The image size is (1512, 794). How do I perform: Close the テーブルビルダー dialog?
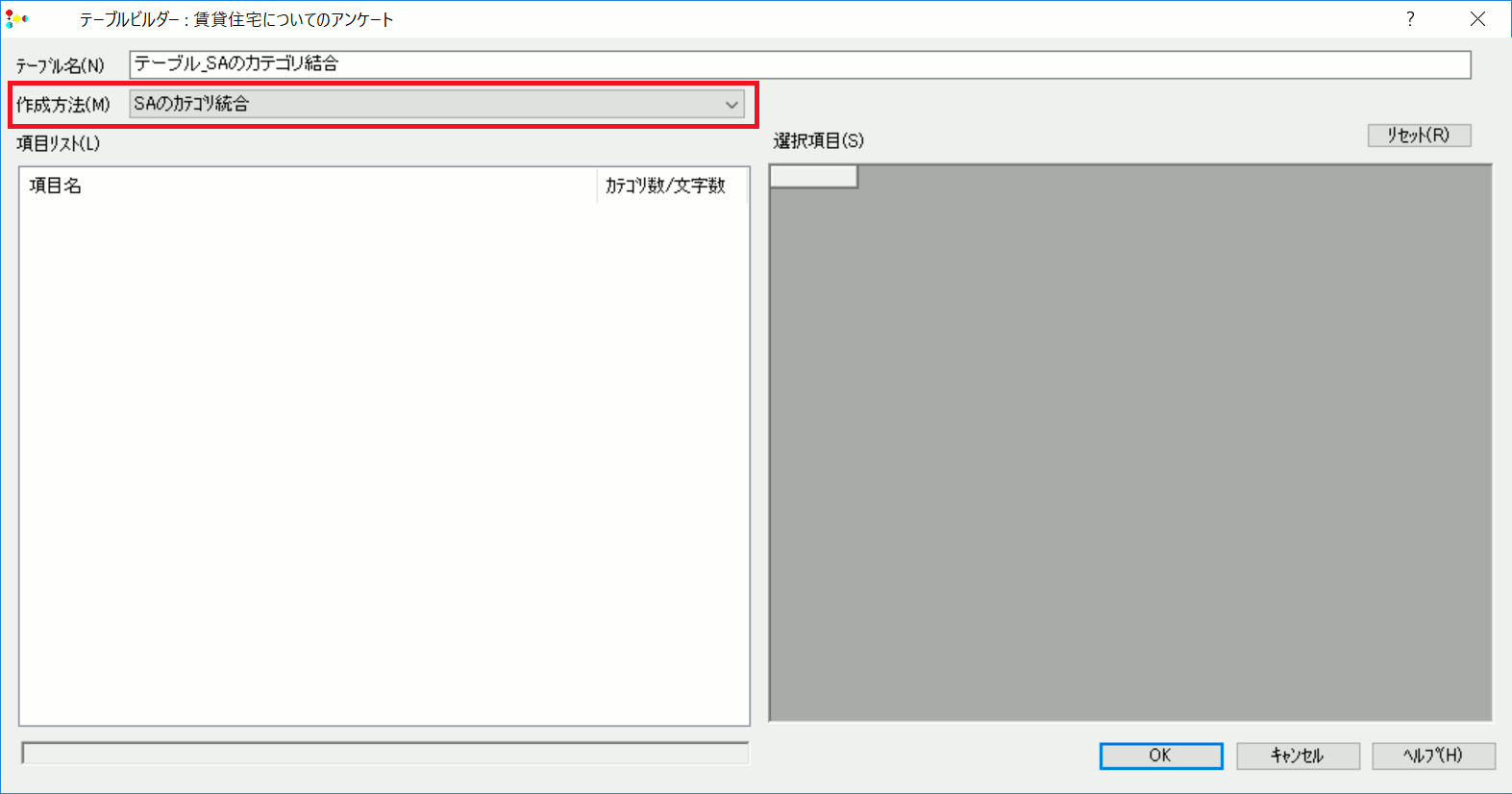coord(1478,19)
